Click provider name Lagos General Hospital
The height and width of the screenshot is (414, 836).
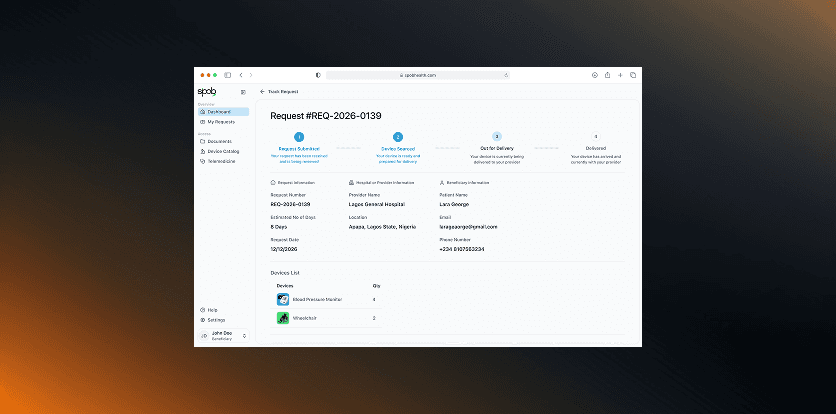tap(376, 204)
